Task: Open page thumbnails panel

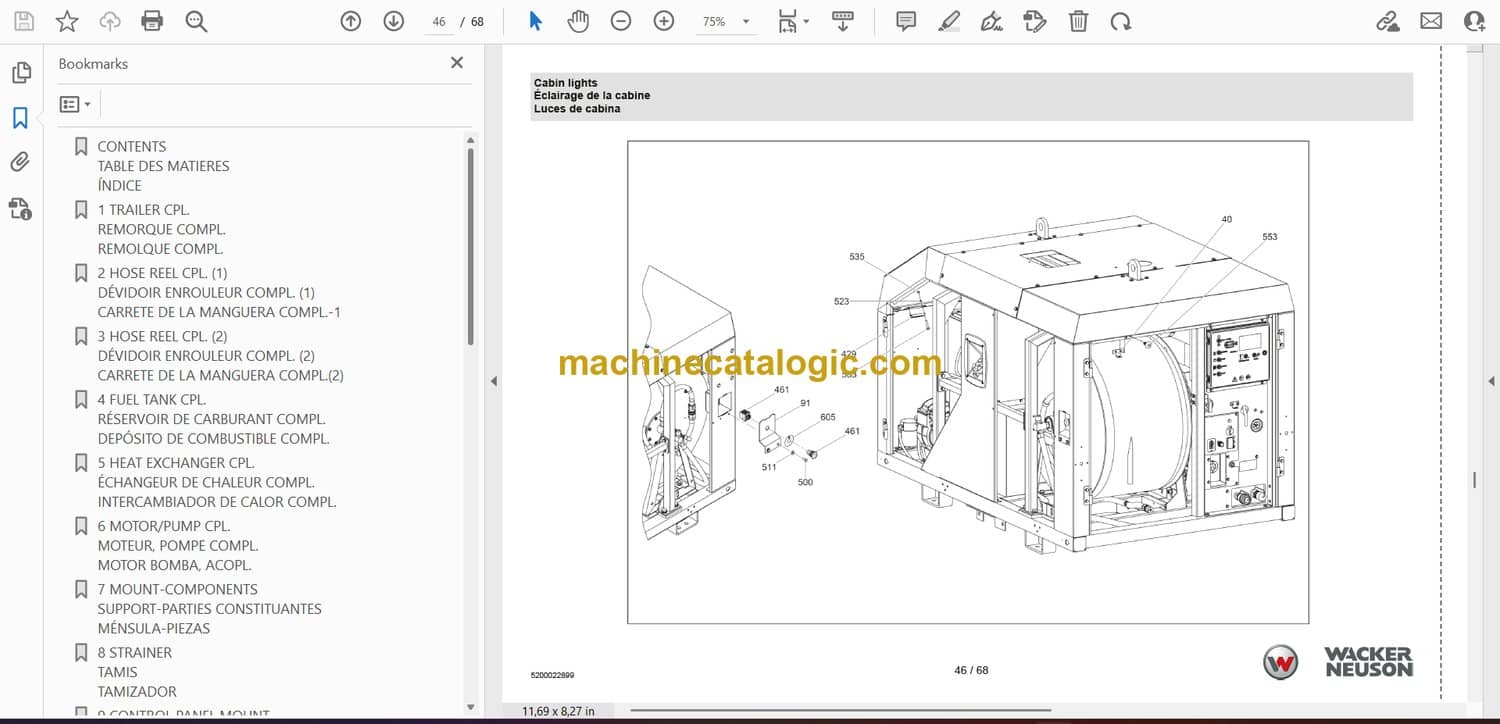Action: point(20,73)
